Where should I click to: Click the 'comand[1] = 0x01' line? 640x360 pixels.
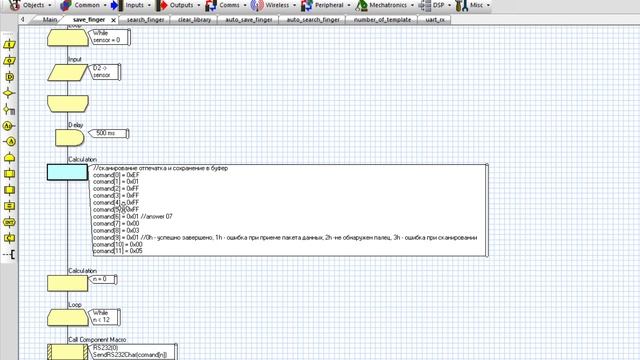click(x=116, y=182)
